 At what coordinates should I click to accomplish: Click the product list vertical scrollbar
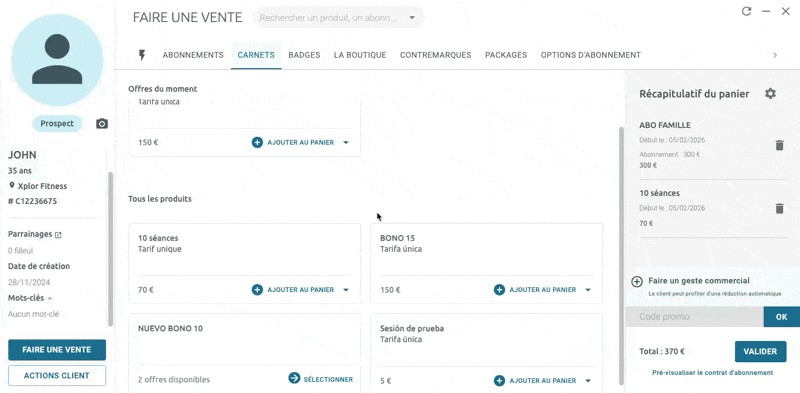click(x=621, y=255)
